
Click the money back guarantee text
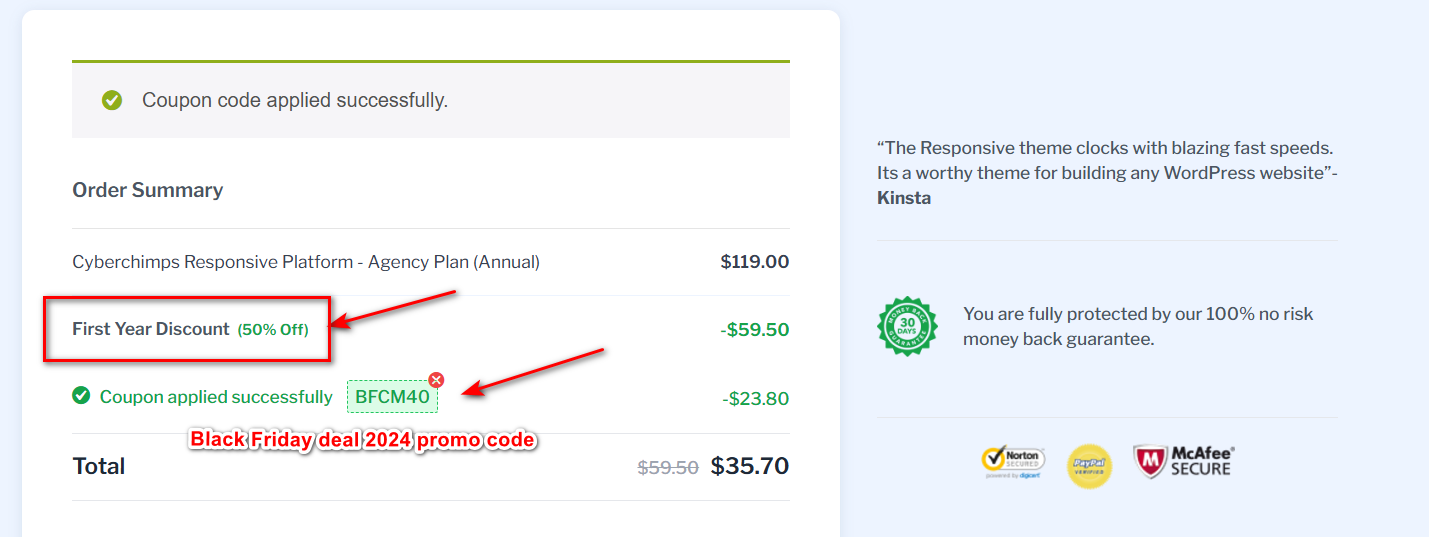[1138, 326]
